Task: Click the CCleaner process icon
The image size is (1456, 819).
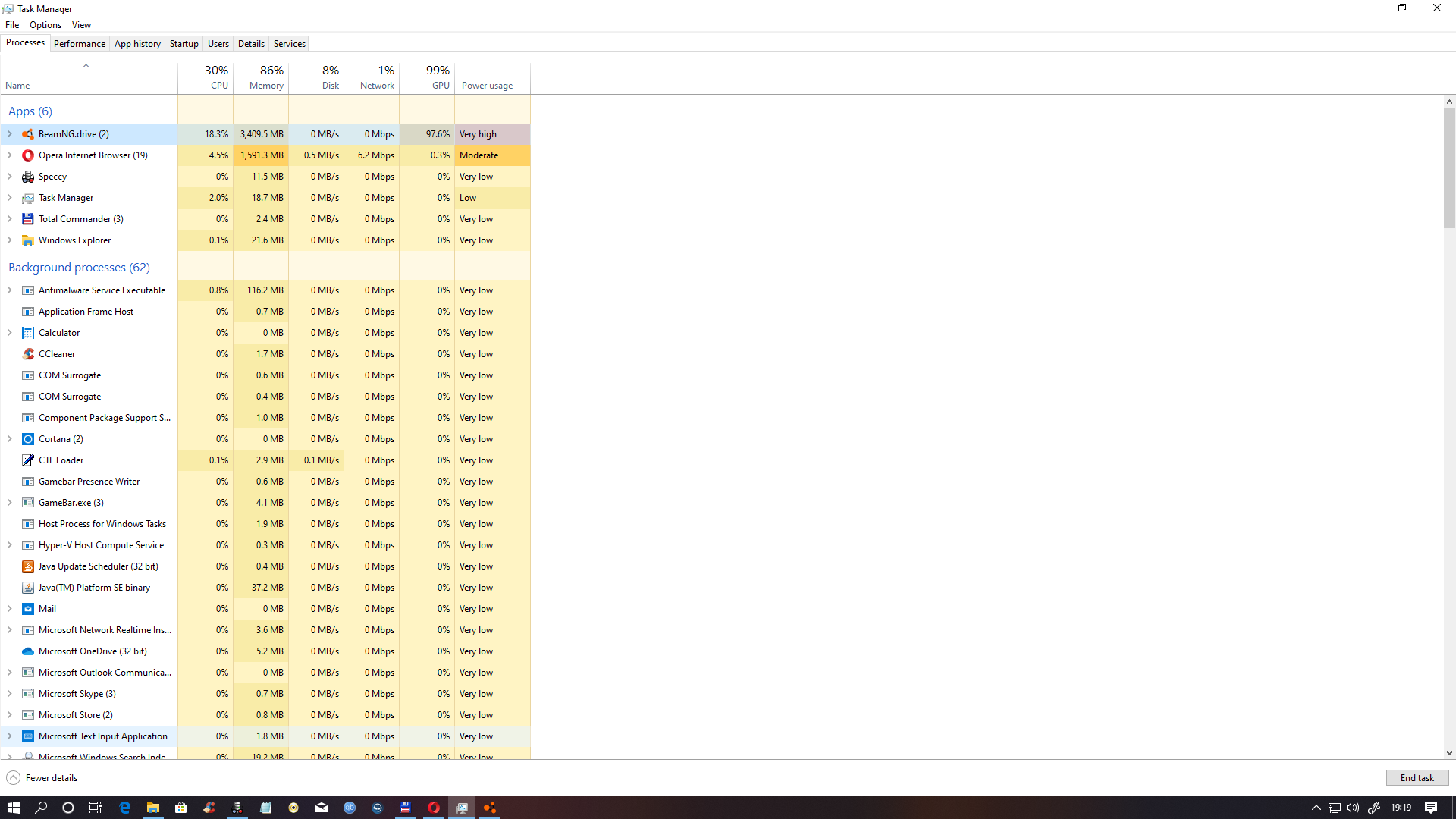Action: [28, 354]
